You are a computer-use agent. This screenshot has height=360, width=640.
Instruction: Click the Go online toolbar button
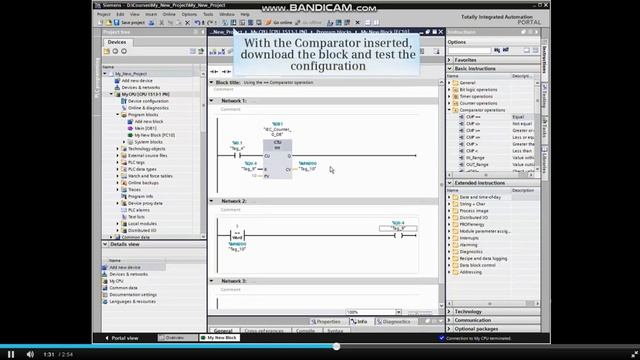[x=279, y=22]
